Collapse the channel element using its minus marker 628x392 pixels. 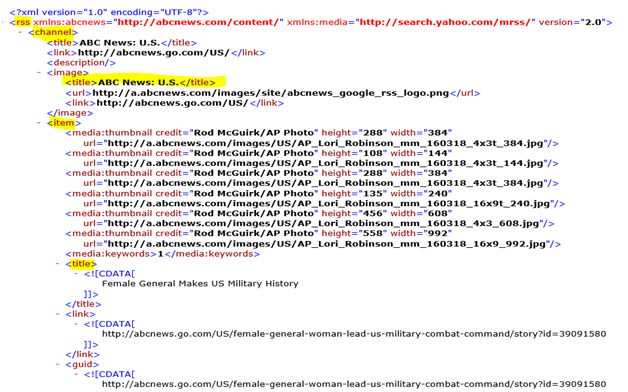(20, 32)
